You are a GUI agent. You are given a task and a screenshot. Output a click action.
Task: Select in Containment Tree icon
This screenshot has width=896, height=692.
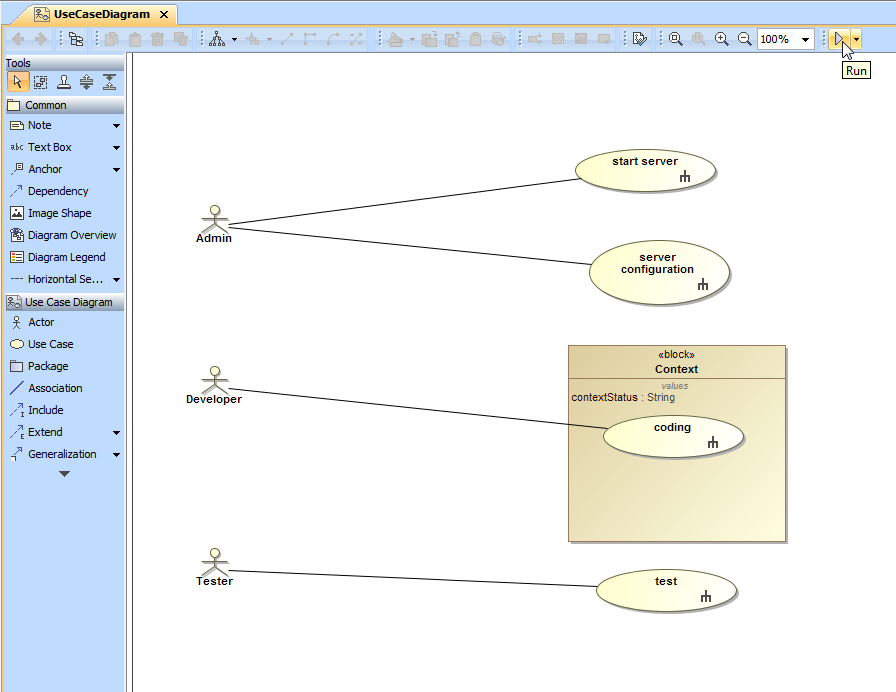pyautogui.click(x=76, y=39)
